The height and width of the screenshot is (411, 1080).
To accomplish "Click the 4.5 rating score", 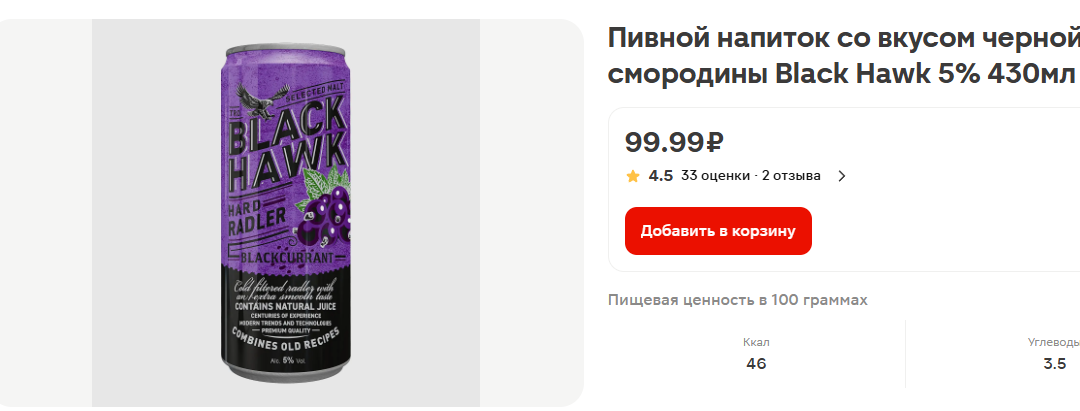I will point(661,176).
